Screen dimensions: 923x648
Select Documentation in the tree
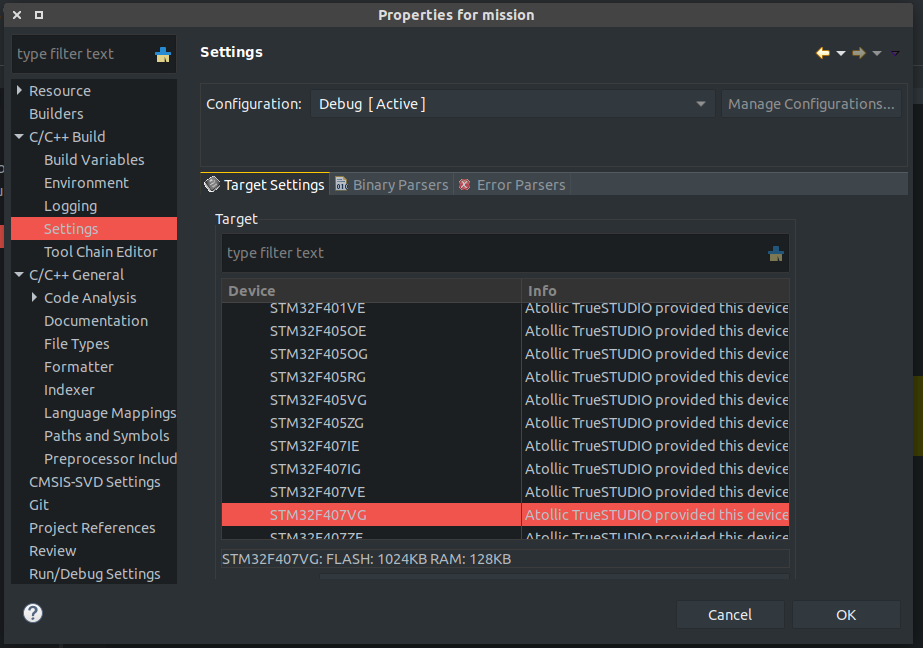(x=96, y=321)
